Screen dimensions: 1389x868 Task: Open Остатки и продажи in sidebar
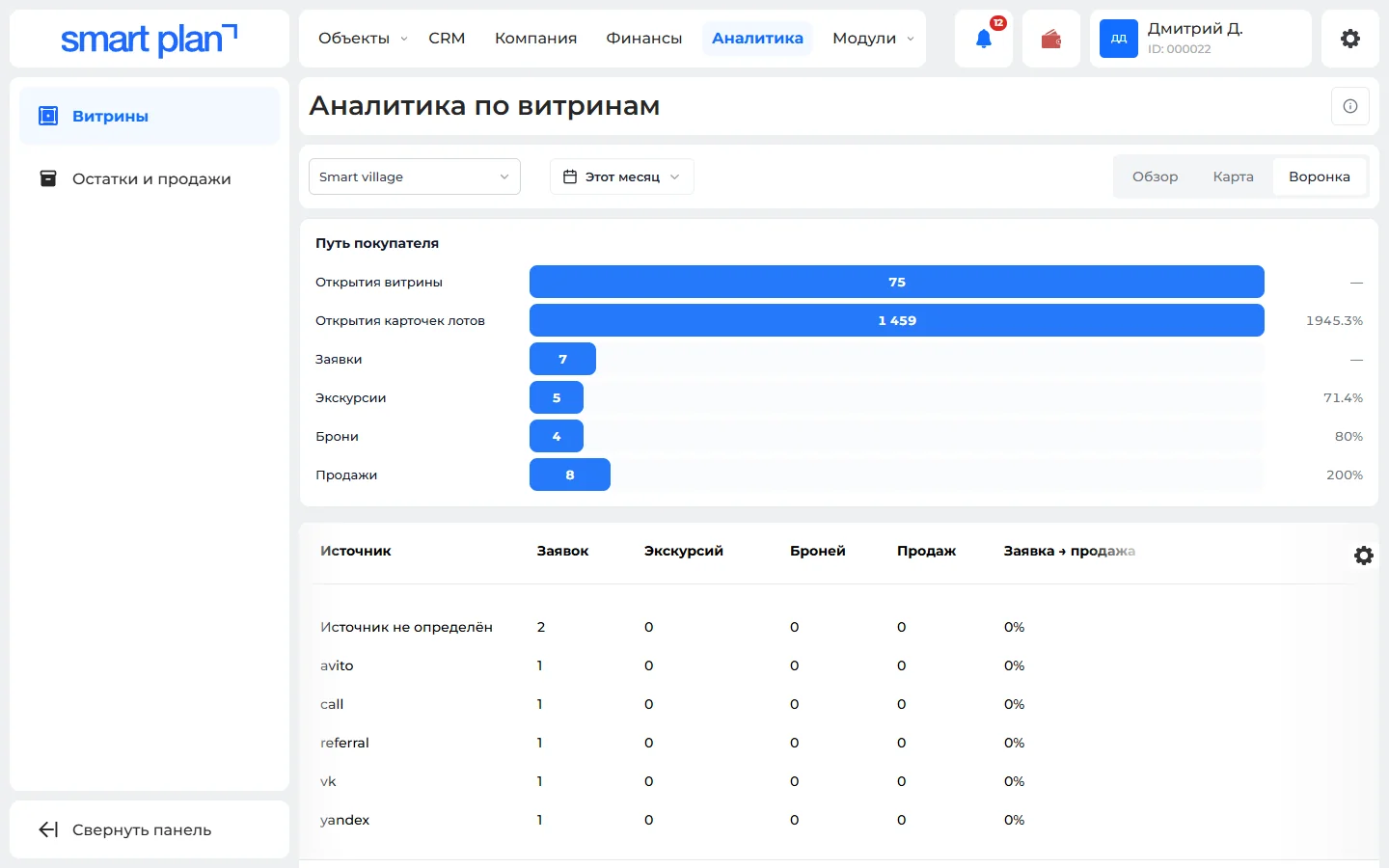pyautogui.click(x=150, y=178)
